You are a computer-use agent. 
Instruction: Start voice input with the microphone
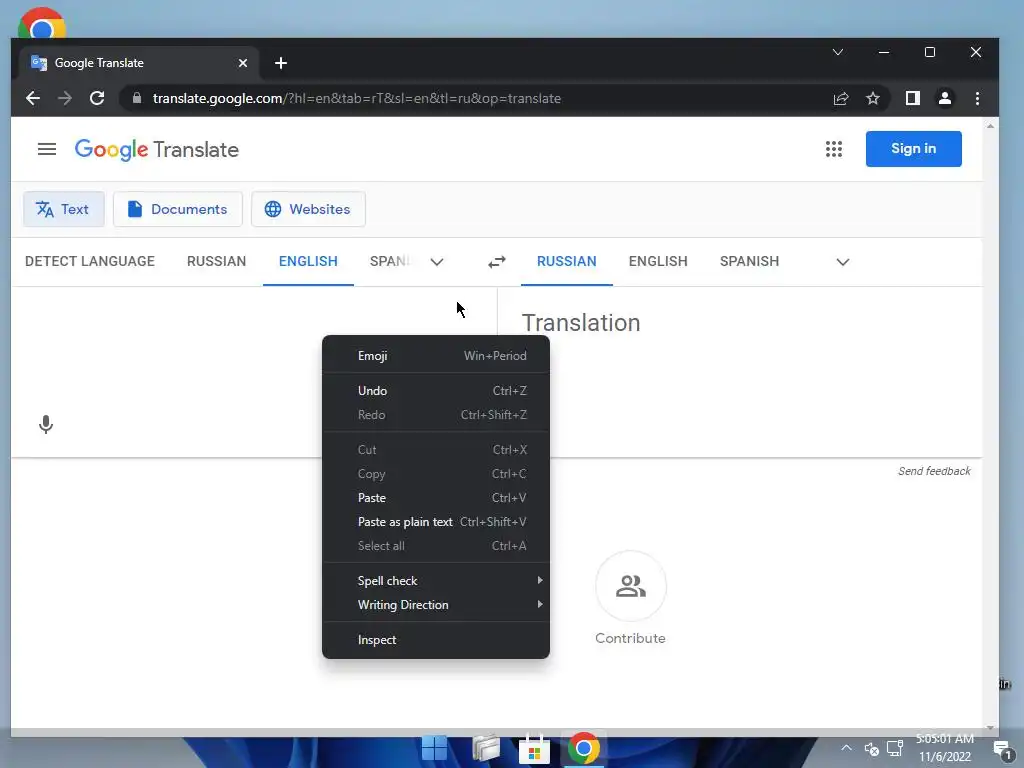tap(46, 424)
